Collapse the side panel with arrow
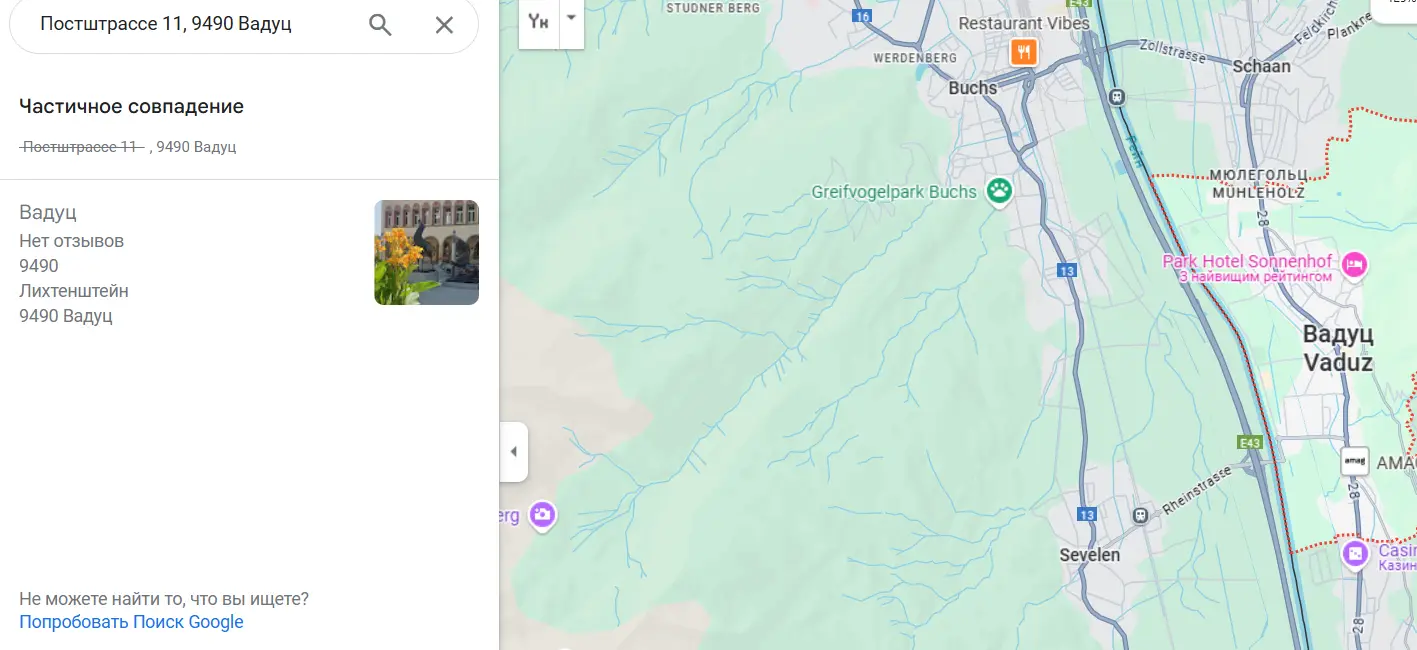 513,452
